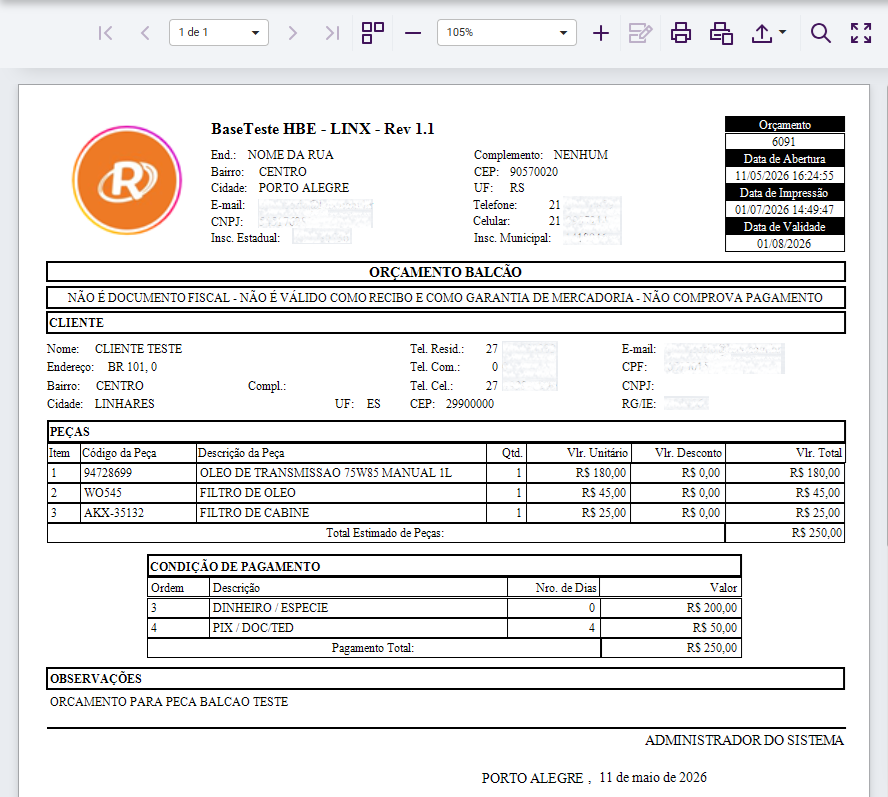Click part code AKX-35132
Viewport: 888px width, 797px height.
point(114,513)
